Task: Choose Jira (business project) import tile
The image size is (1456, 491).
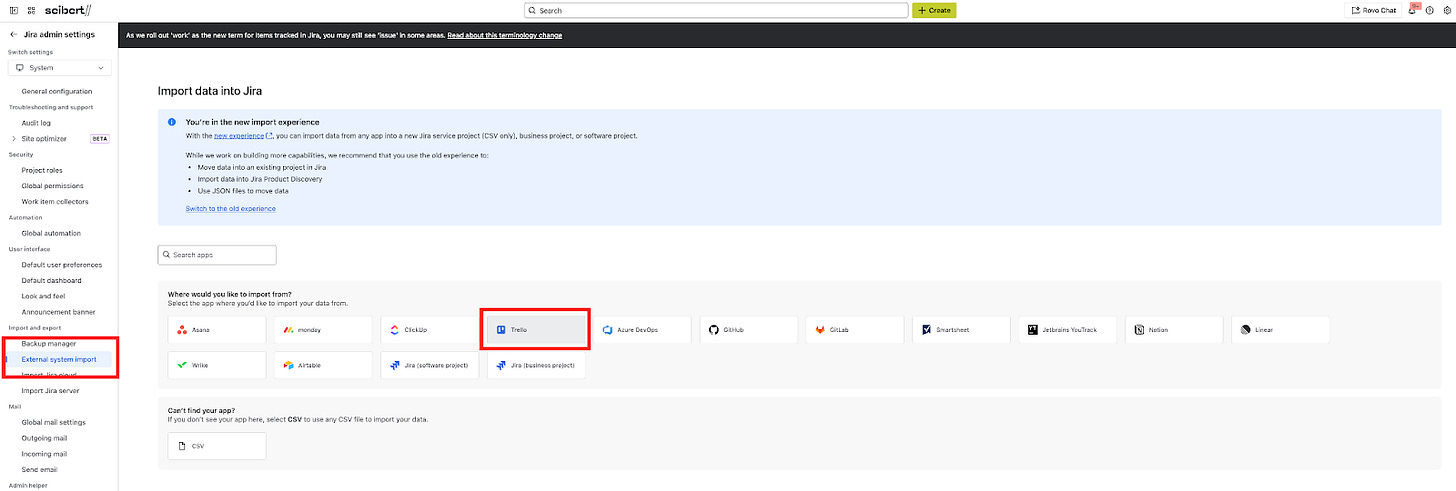Action: pyautogui.click(x=536, y=365)
